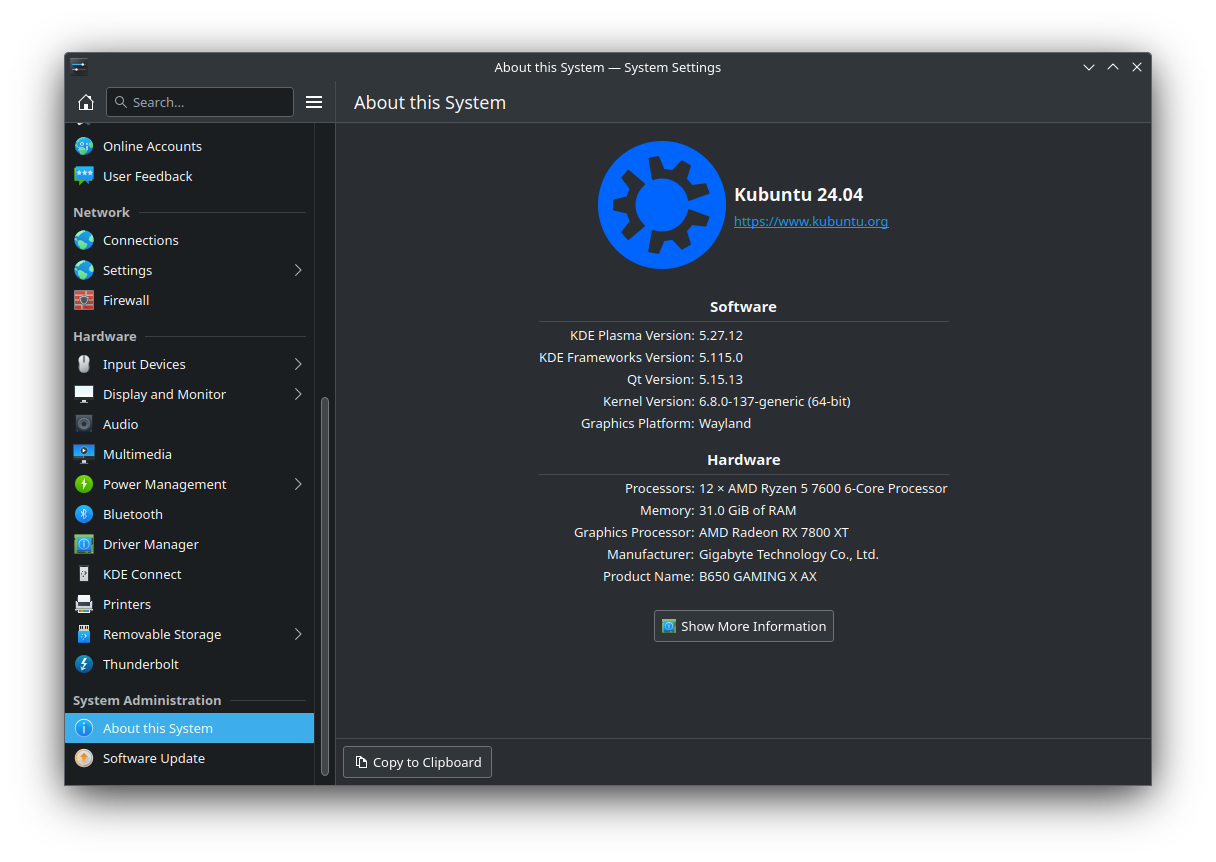This screenshot has height=862, width=1216.
Task: Click the Wayland graphics platform value
Action: 725,423
